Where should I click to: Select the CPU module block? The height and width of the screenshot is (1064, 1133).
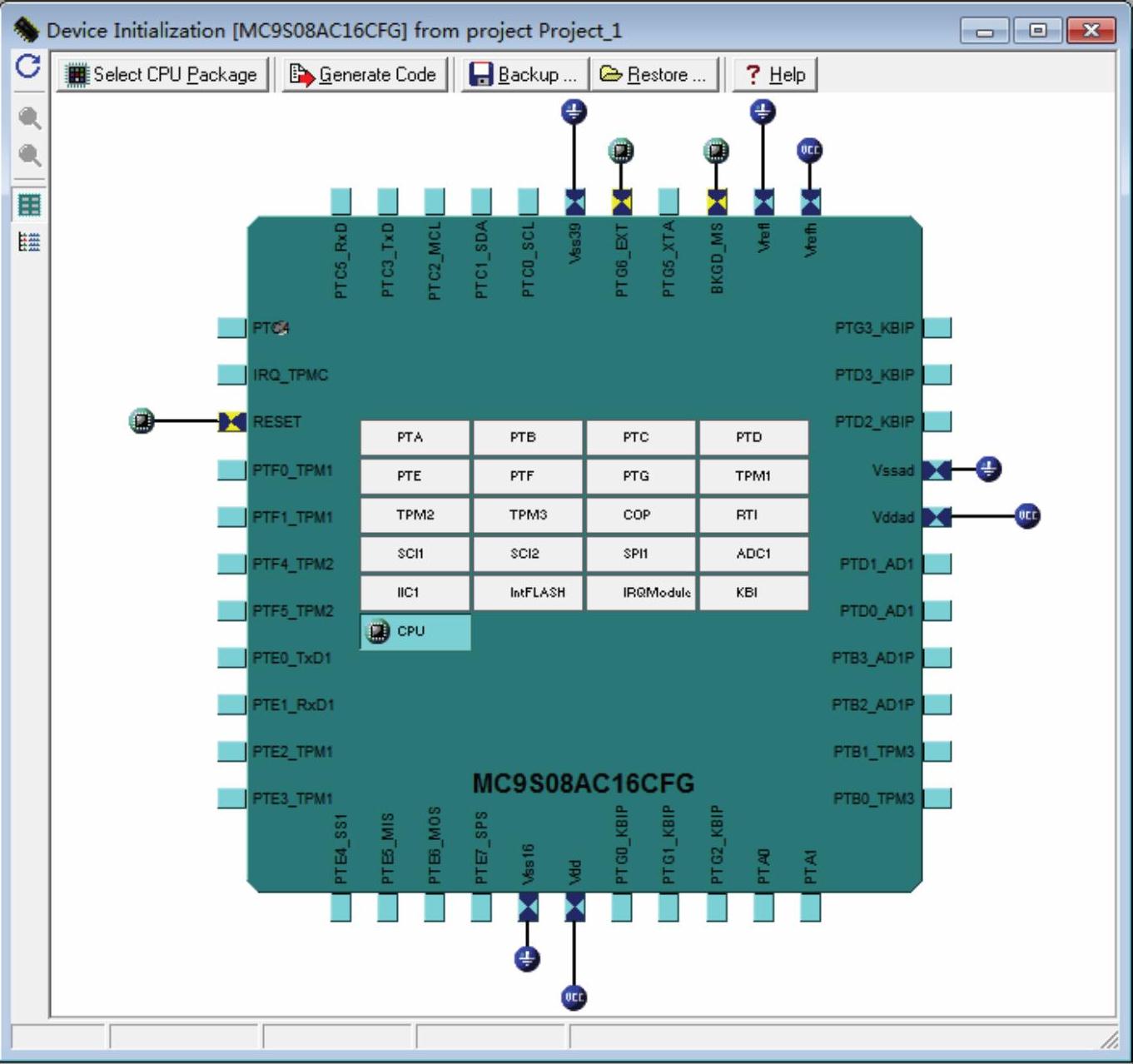point(415,632)
